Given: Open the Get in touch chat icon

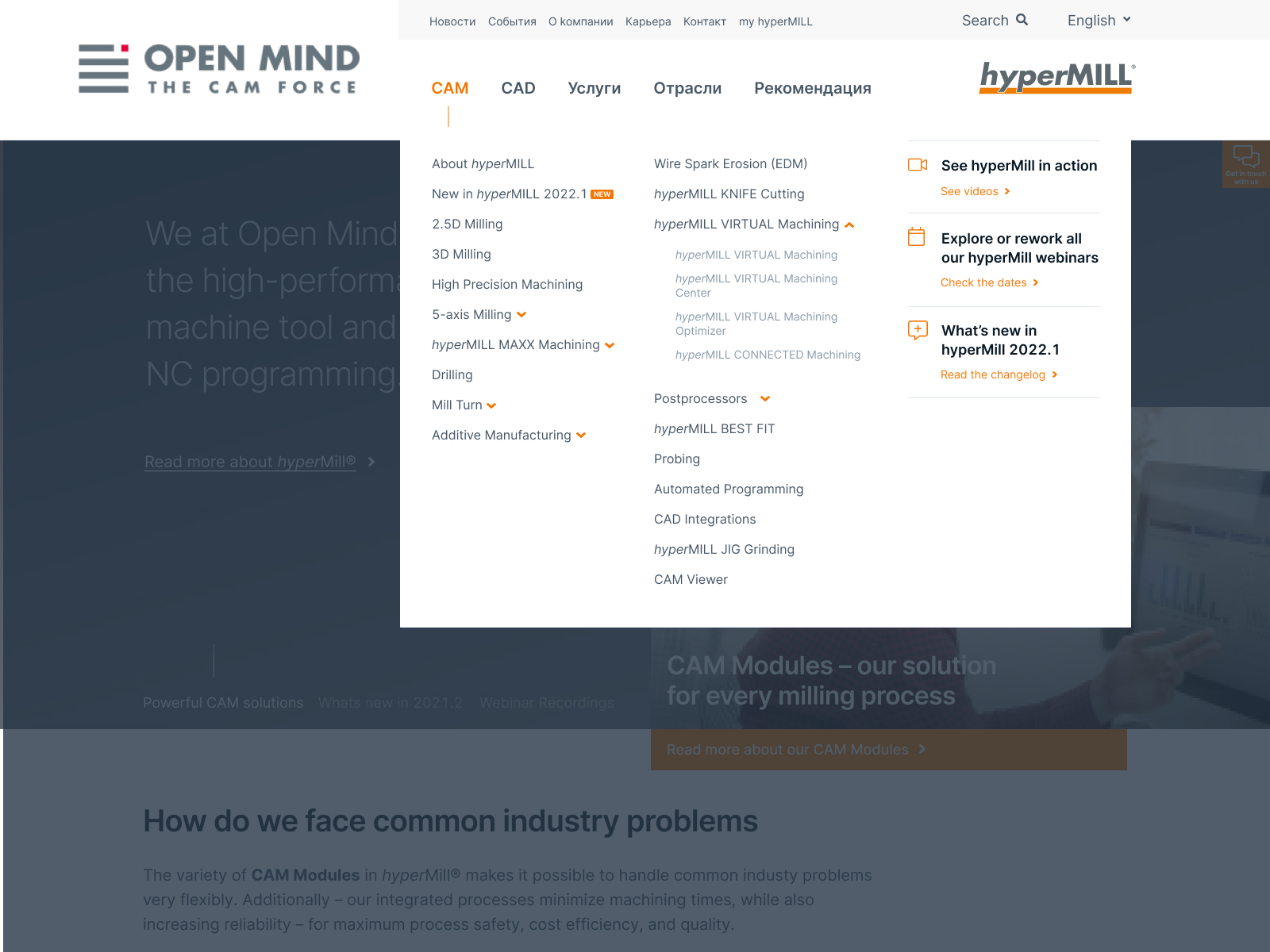Looking at the screenshot, I should [x=1246, y=164].
